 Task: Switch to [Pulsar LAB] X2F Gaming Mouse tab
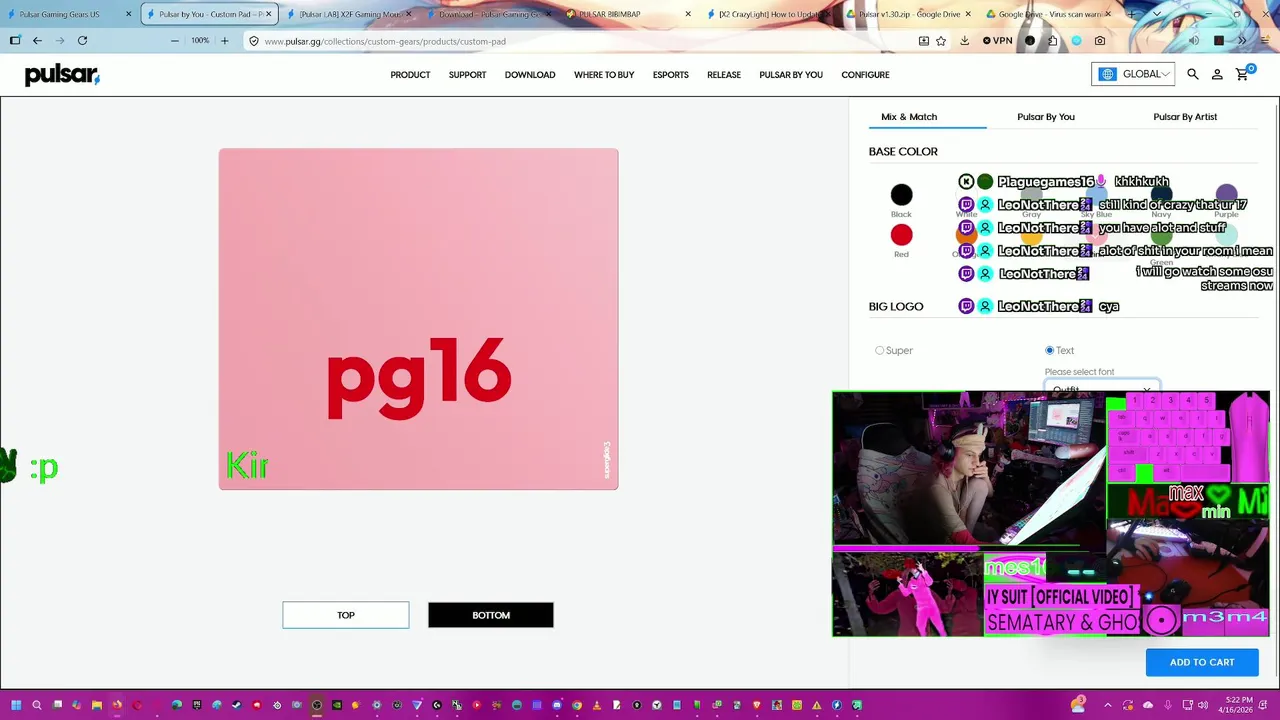[x=348, y=14]
